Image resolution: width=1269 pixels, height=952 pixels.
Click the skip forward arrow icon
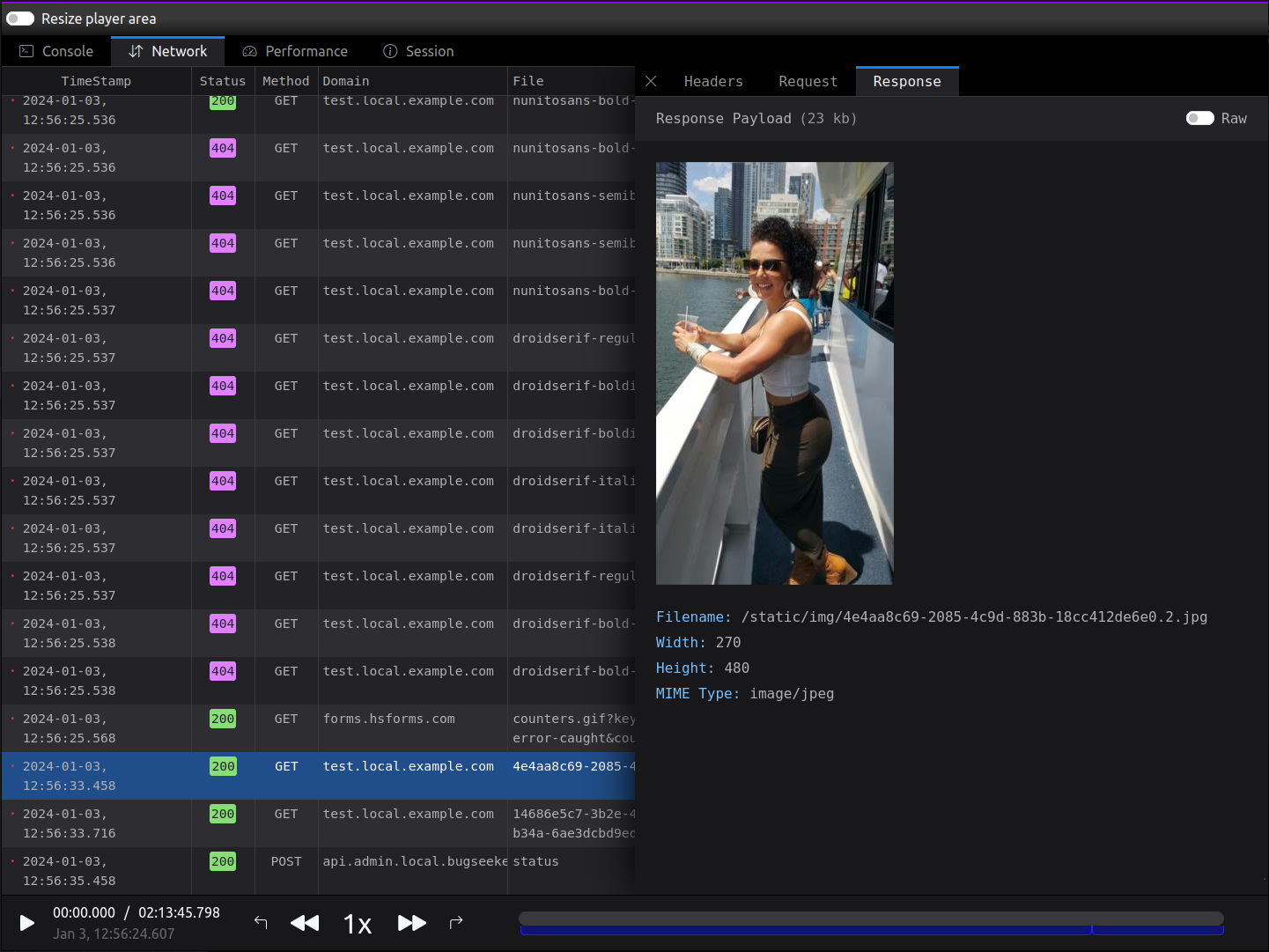tap(456, 923)
